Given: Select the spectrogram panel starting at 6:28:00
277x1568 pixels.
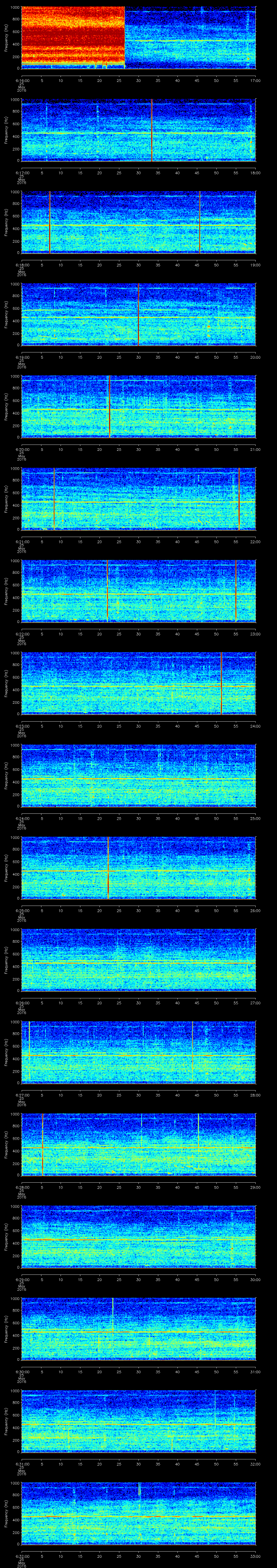Looking at the screenshot, I should (138, 1144).
